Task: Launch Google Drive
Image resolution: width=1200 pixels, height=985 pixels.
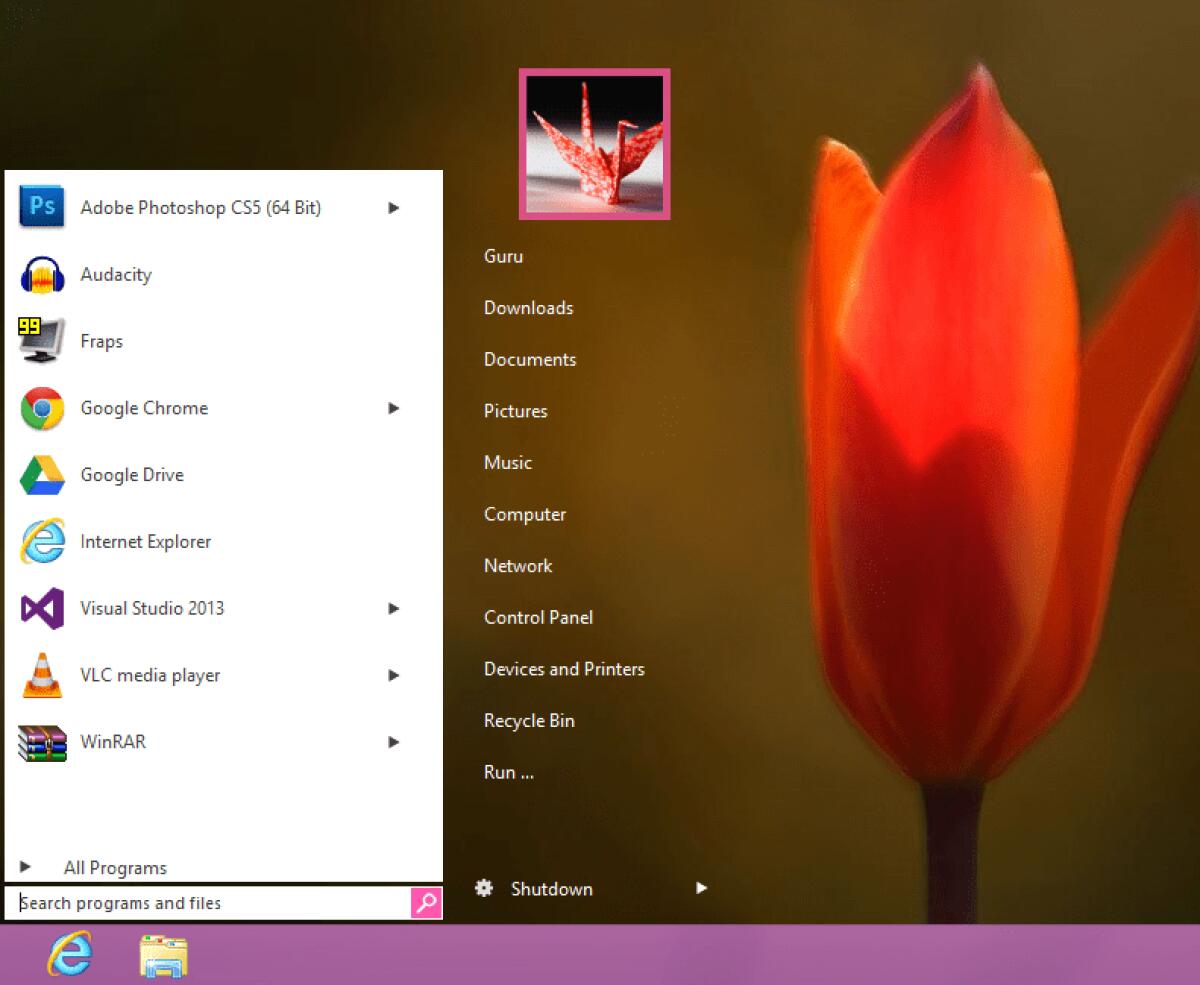Action: tap(131, 475)
